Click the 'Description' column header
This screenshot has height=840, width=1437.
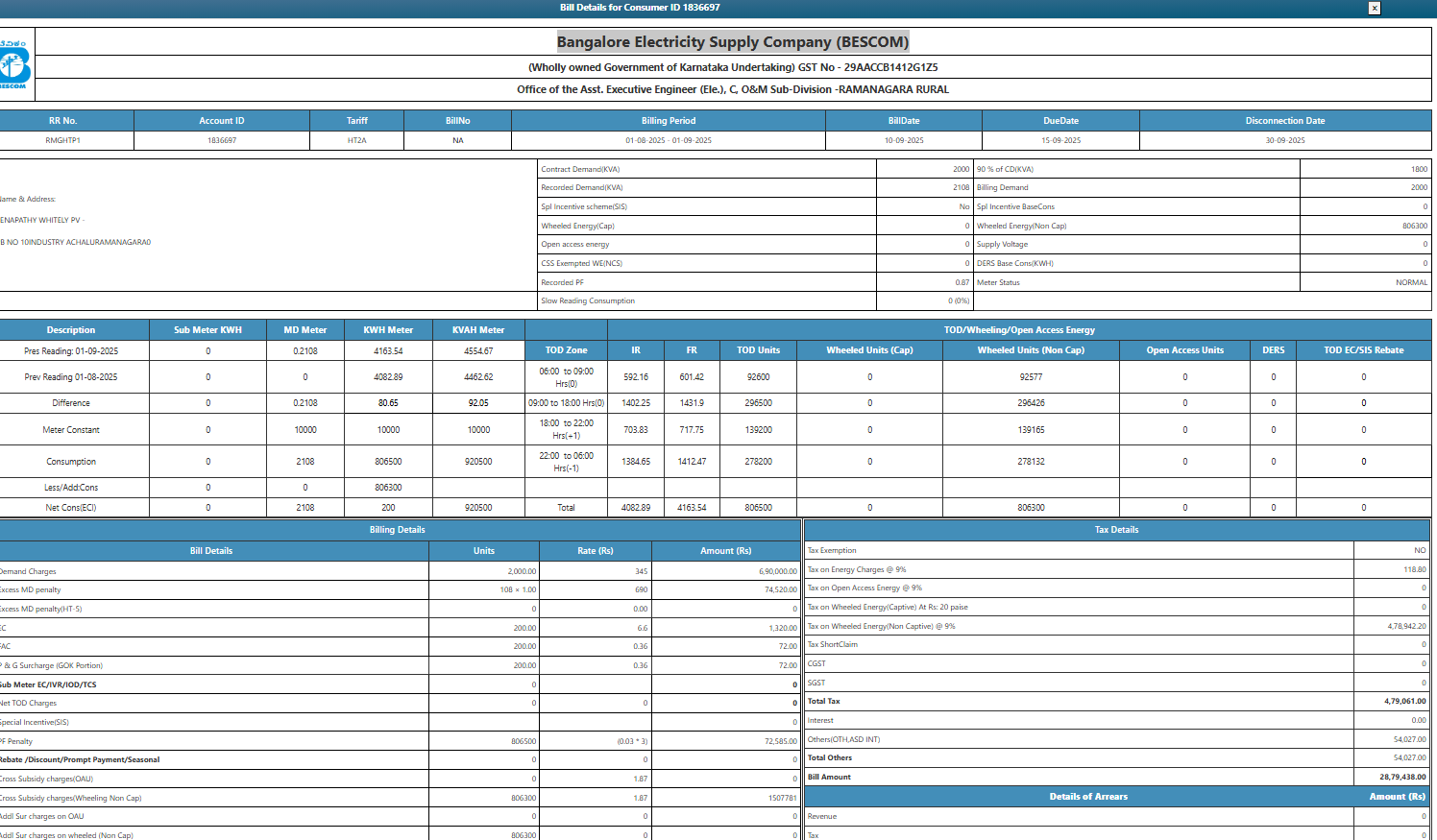coord(71,330)
